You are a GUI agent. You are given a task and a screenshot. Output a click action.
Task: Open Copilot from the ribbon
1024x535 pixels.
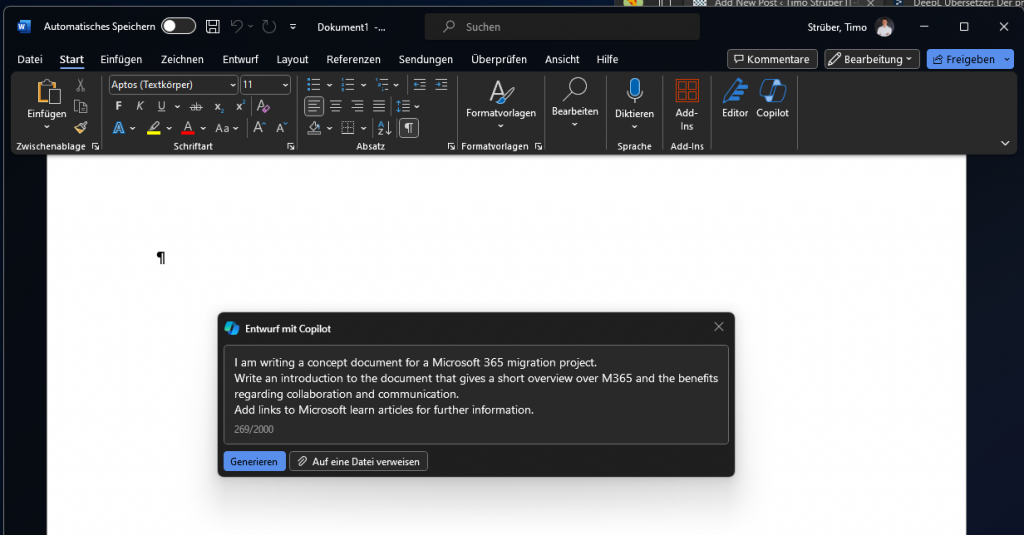pyautogui.click(x=772, y=98)
